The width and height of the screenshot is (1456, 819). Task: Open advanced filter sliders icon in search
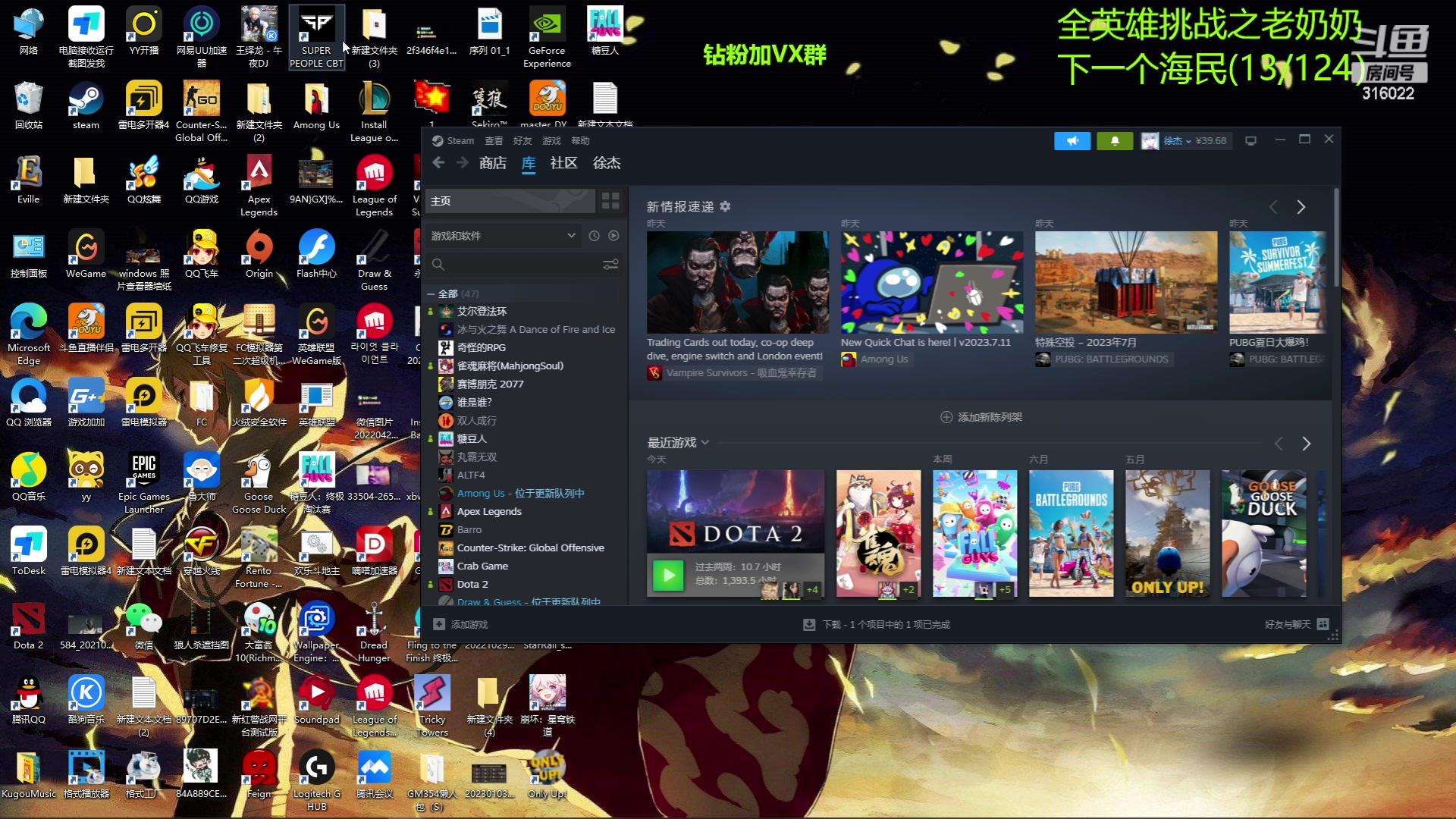tap(610, 265)
